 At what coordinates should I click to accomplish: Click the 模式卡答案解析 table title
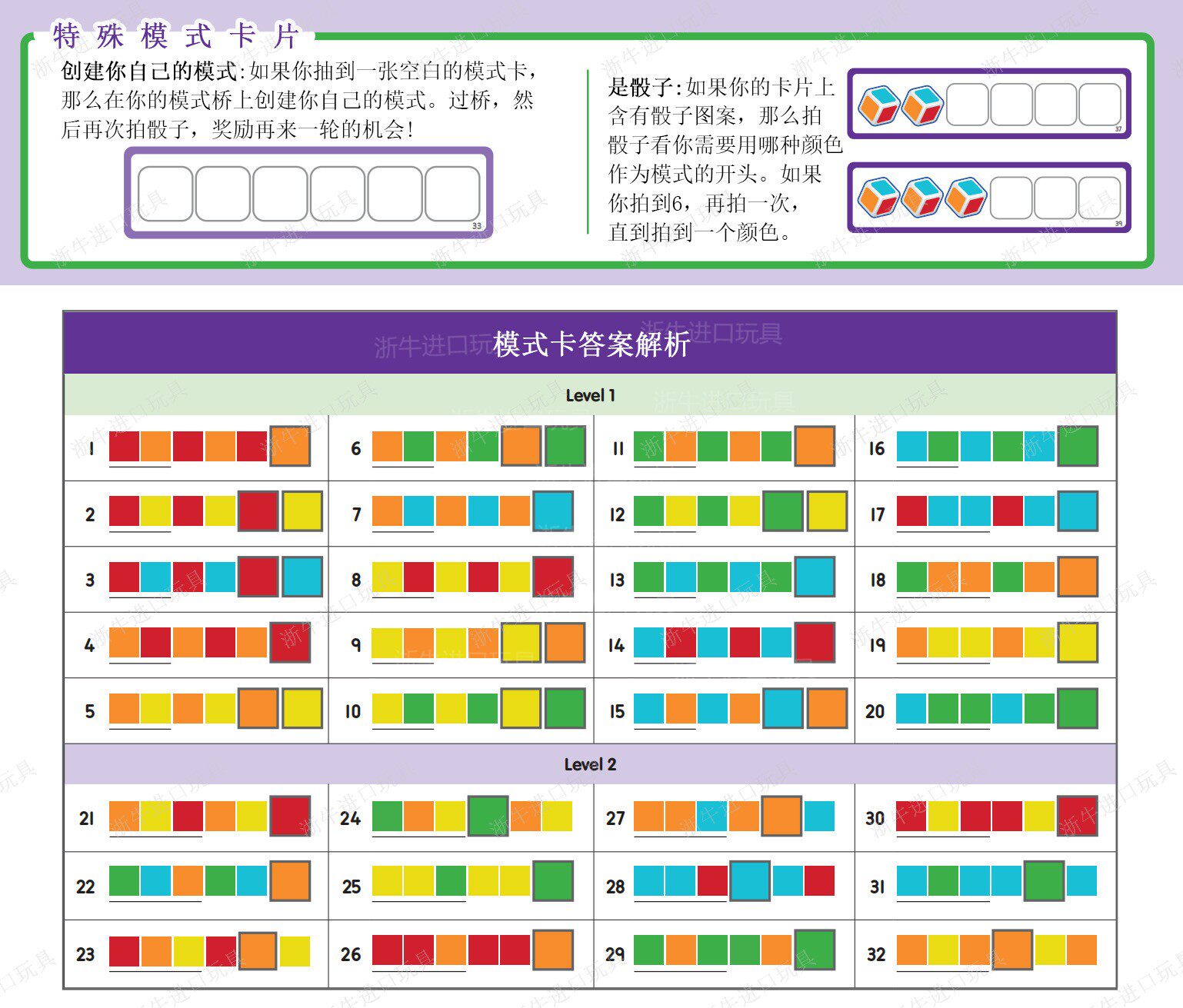pos(591,344)
